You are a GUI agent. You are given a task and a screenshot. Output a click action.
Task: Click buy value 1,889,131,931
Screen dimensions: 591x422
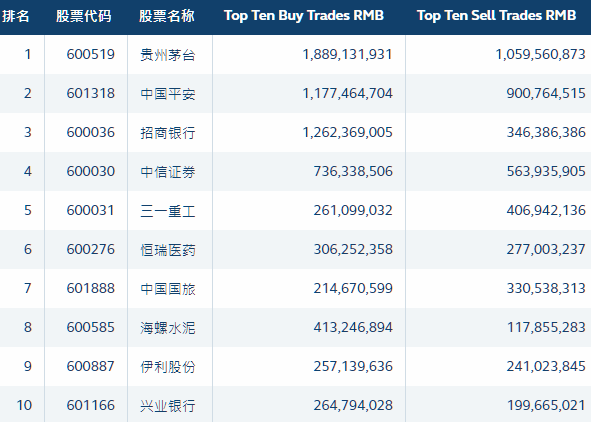348,55
